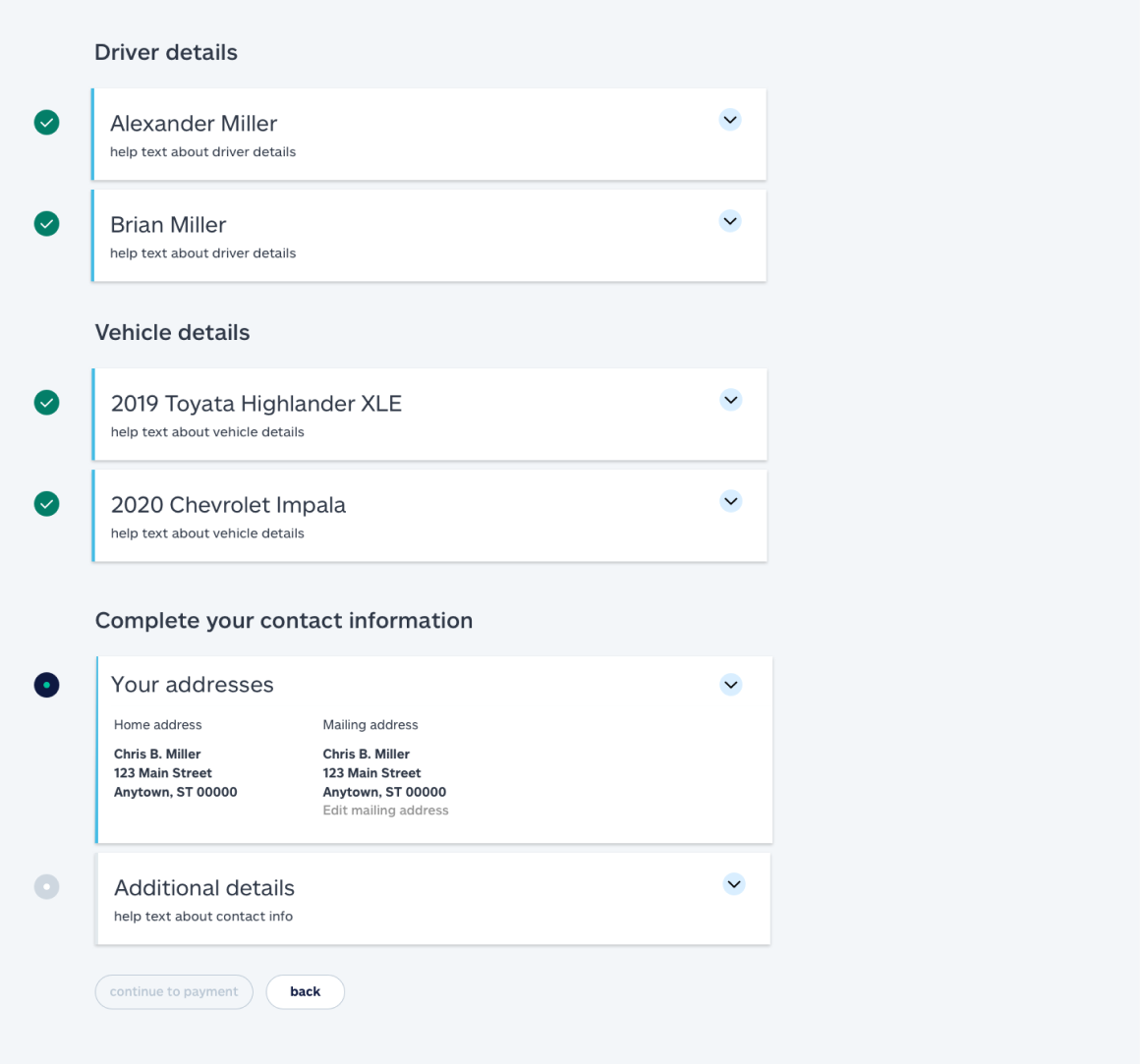1140x1064 pixels.
Task: Click help text under Alexander Miller
Action: pos(202,152)
